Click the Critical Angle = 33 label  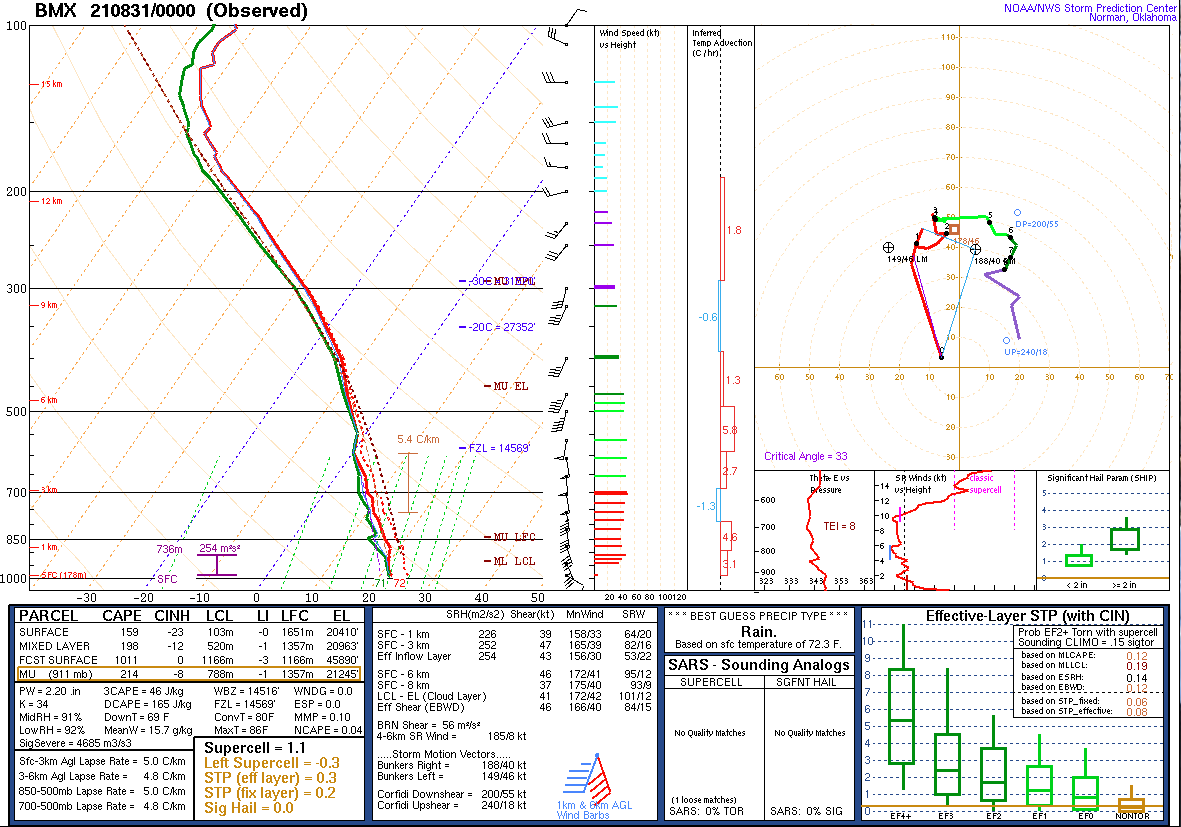tap(805, 456)
